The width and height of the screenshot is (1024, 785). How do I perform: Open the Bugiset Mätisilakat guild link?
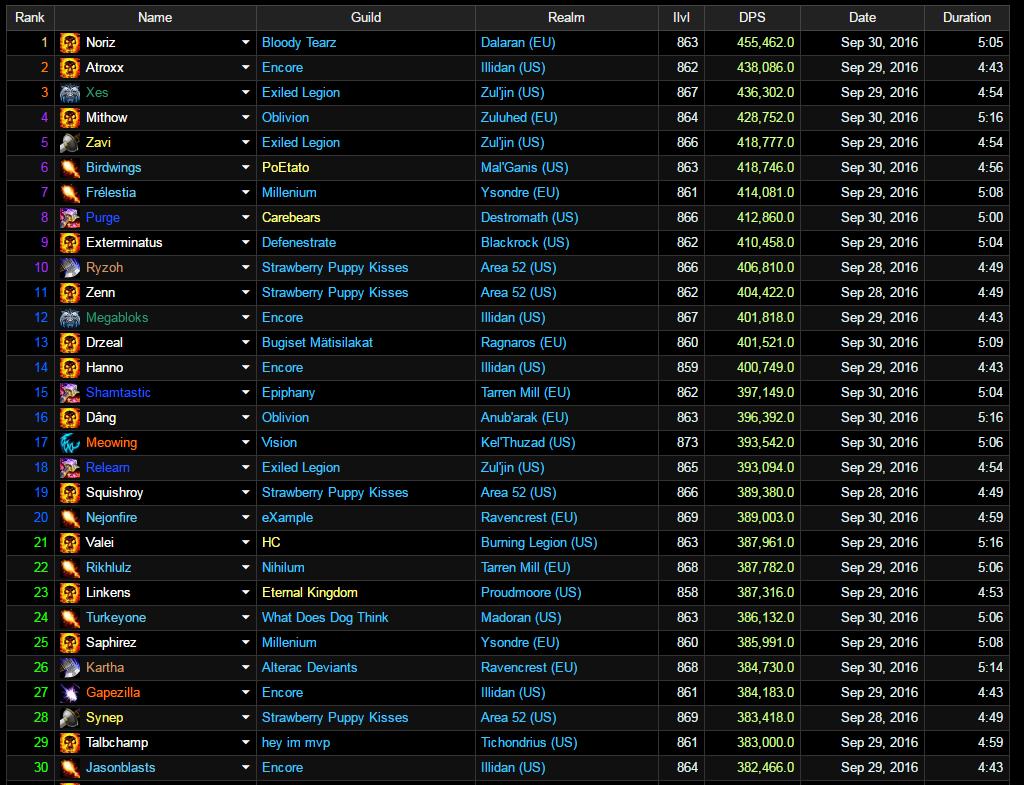317,343
